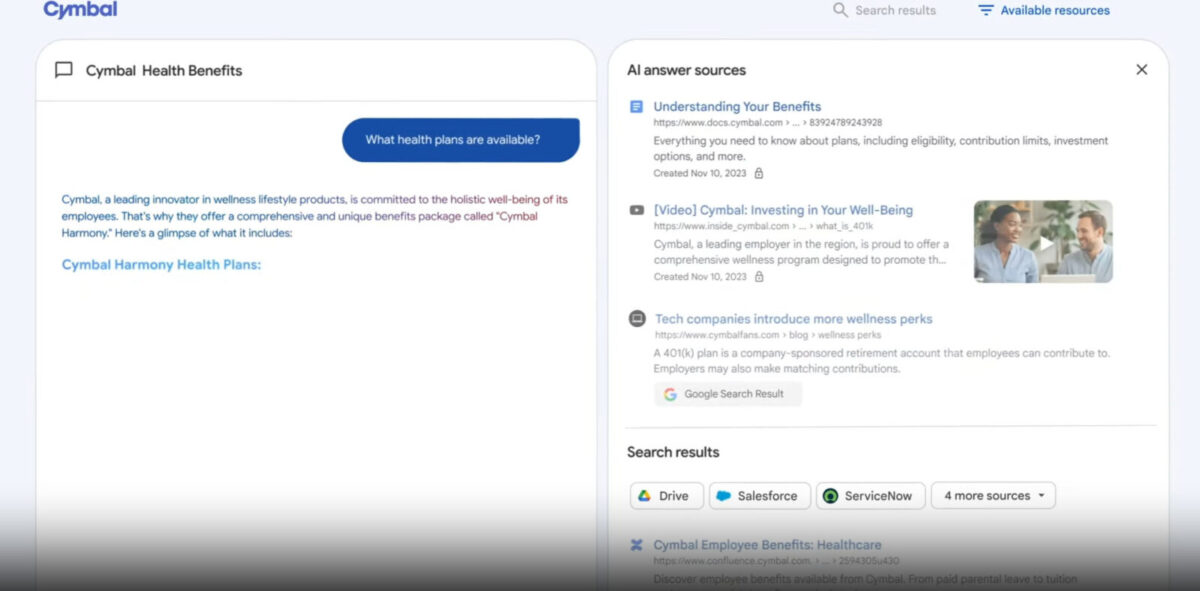Click the ServiceNow icon
This screenshot has width=1200, height=591.
pos(830,495)
